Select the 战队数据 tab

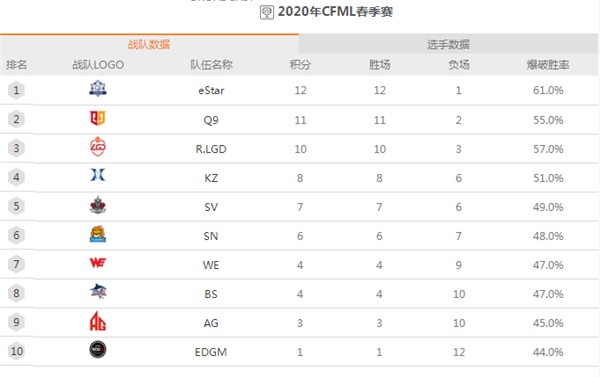point(149,44)
